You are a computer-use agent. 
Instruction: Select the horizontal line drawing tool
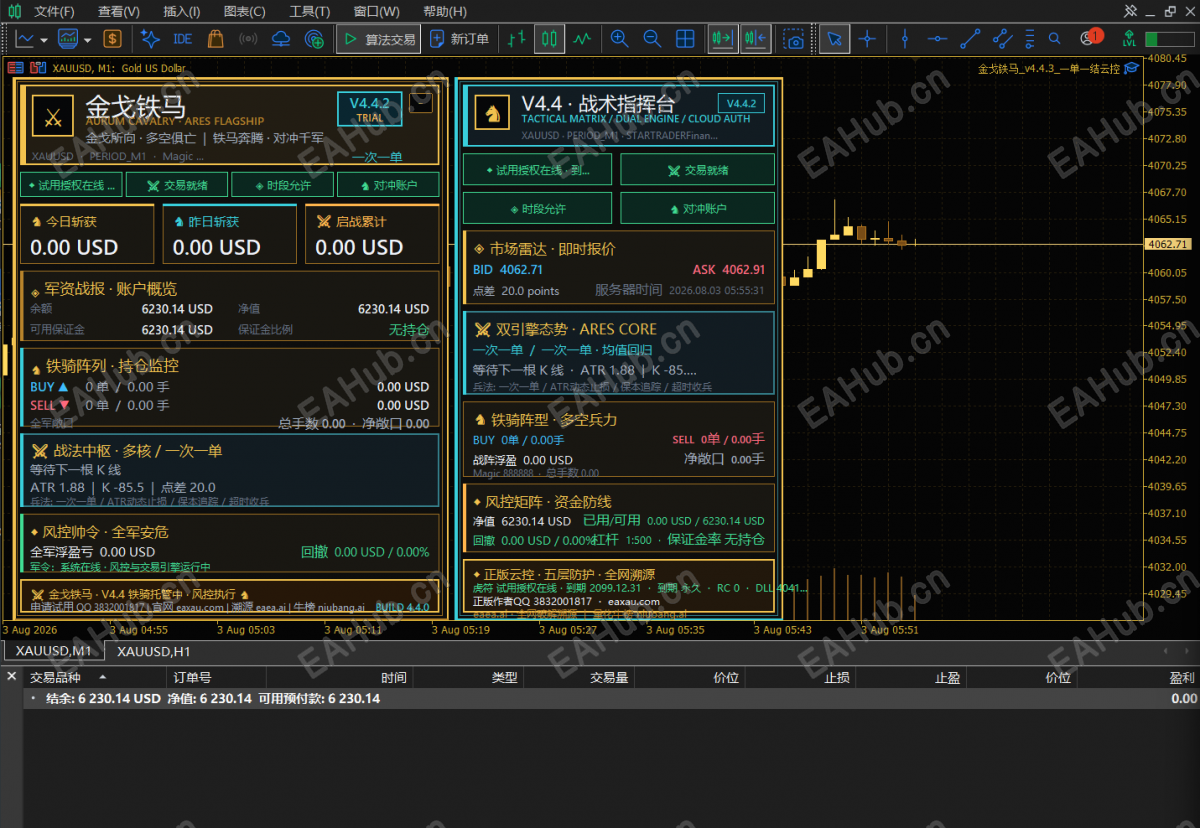(937, 39)
